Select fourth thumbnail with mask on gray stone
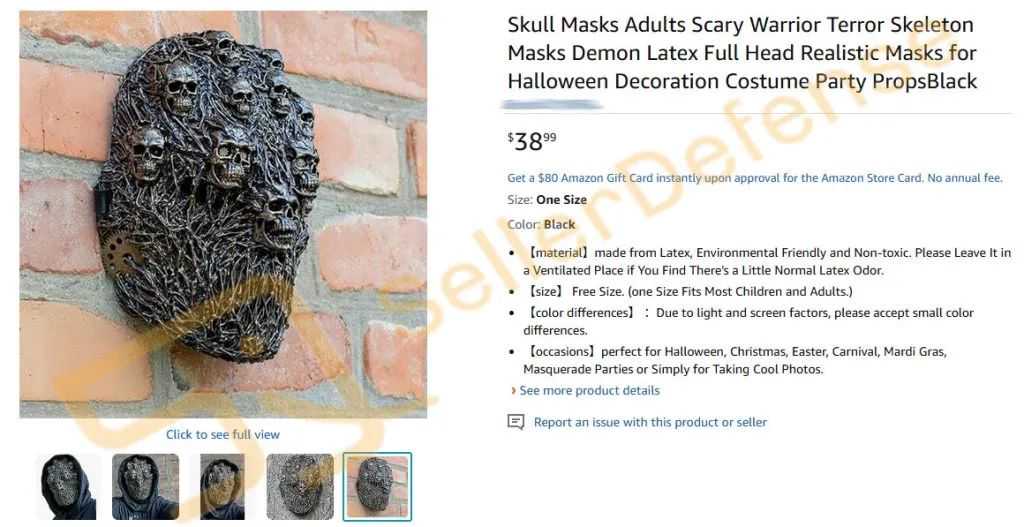This screenshot has width=1024, height=527. [300, 487]
